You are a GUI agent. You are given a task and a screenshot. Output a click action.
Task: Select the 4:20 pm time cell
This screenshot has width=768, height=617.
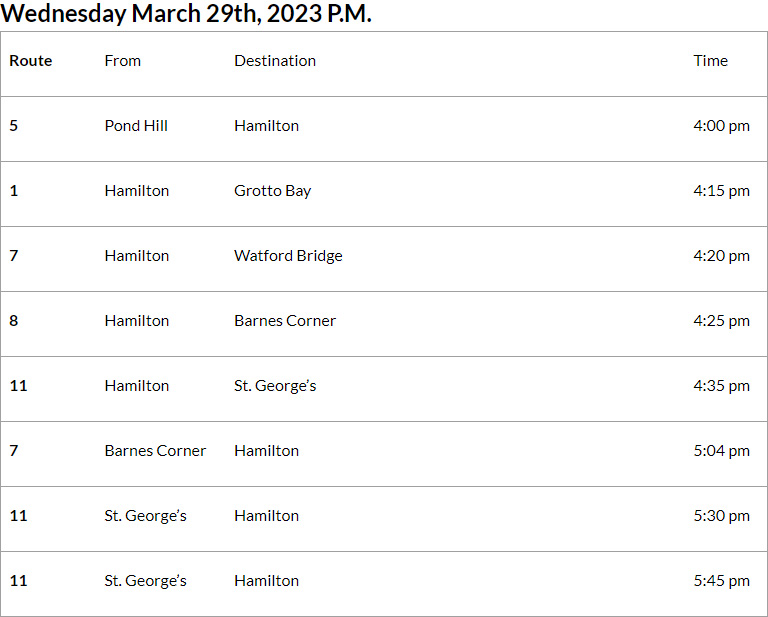tap(721, 256)
